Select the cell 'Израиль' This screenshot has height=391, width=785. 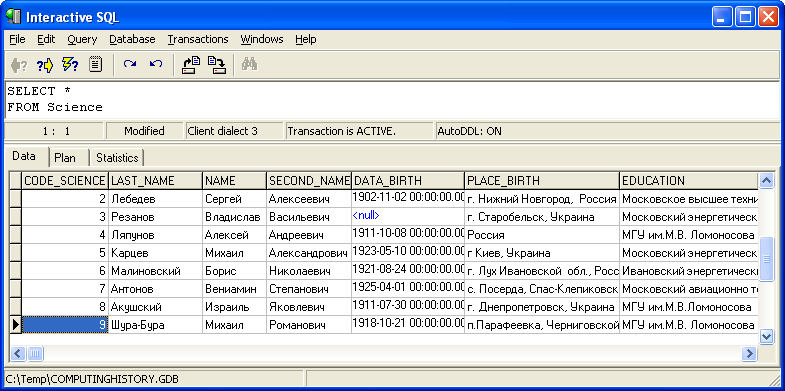pos(235,307)
